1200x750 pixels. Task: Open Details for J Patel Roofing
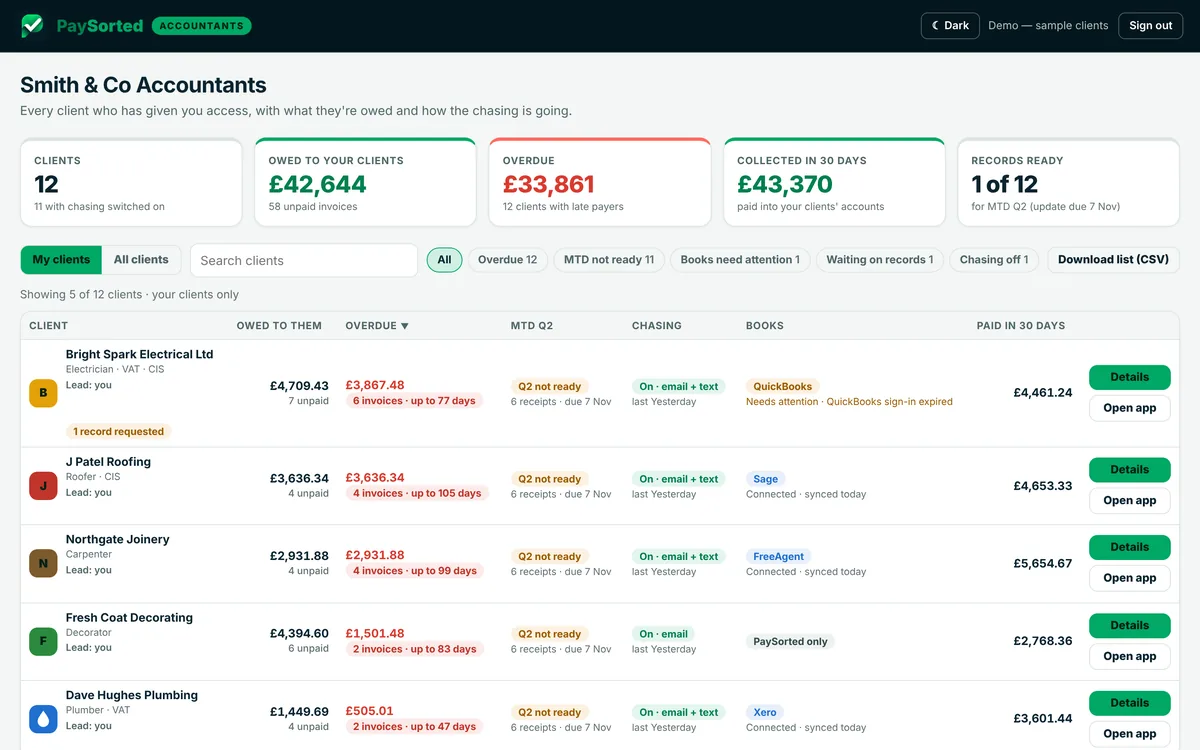coord(1130,470)
